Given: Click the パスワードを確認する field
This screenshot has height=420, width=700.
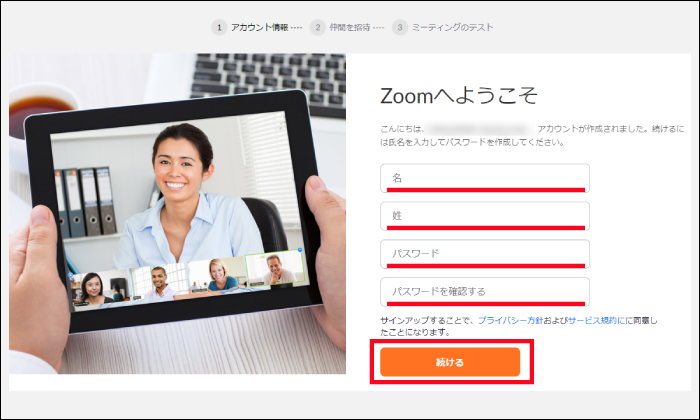Looking at the screenshot, I should 485,292.
